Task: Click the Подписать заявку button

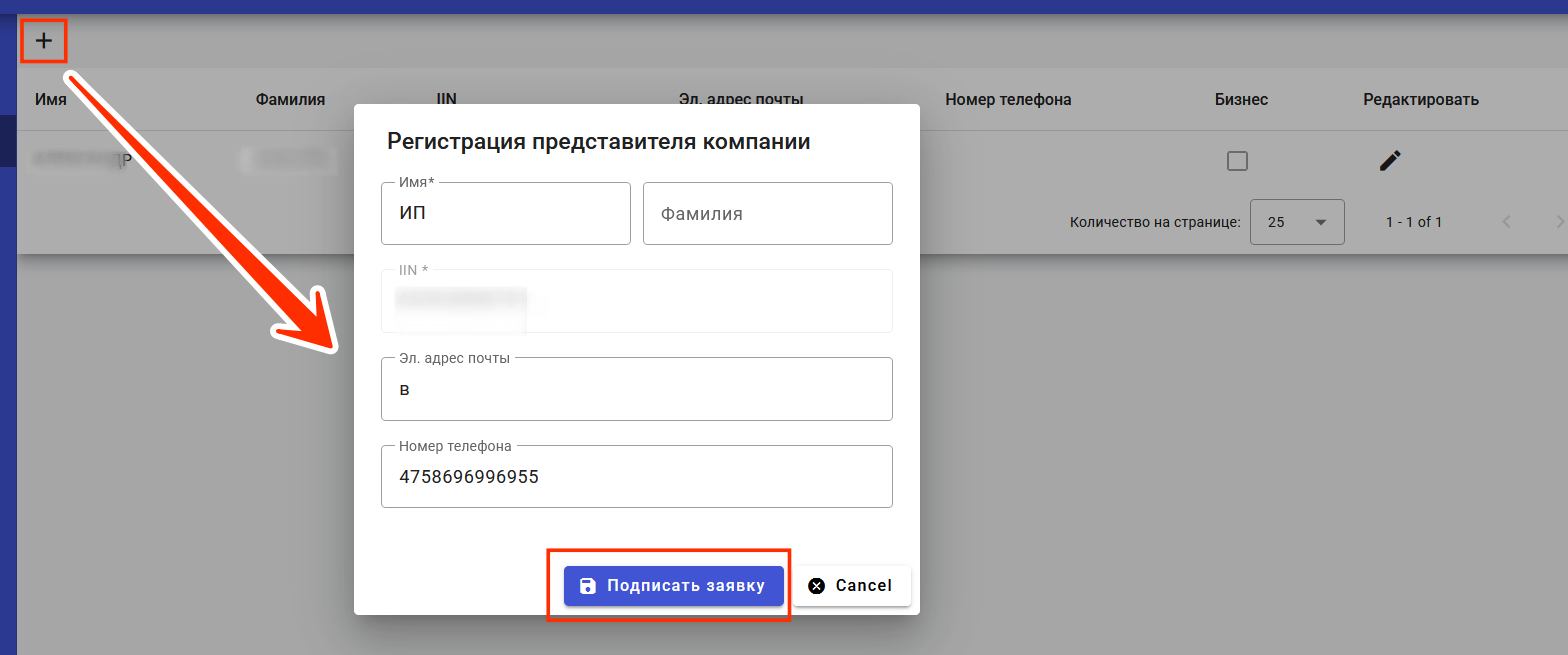Action: [673, 586]
